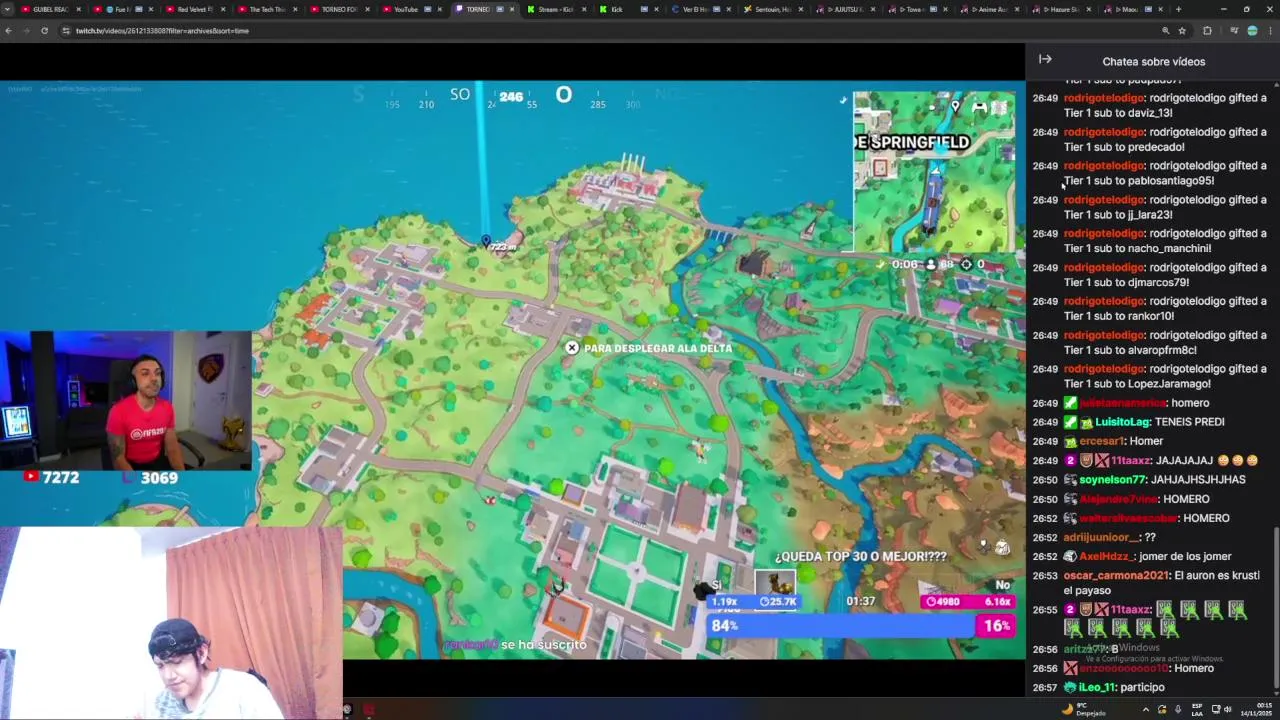
Task: Go back with the browser back arrow
Action: (9, 31)
